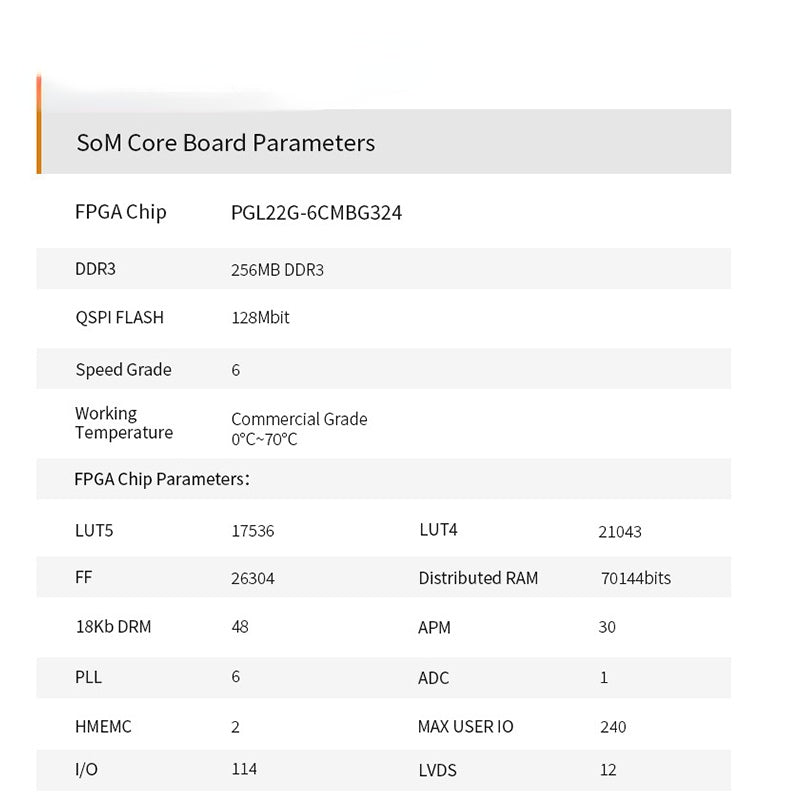Select the Commercial Grade temperature text
The height and width of the screenshot is (800, 800).
pyautogui.click(x=299, y=420)
